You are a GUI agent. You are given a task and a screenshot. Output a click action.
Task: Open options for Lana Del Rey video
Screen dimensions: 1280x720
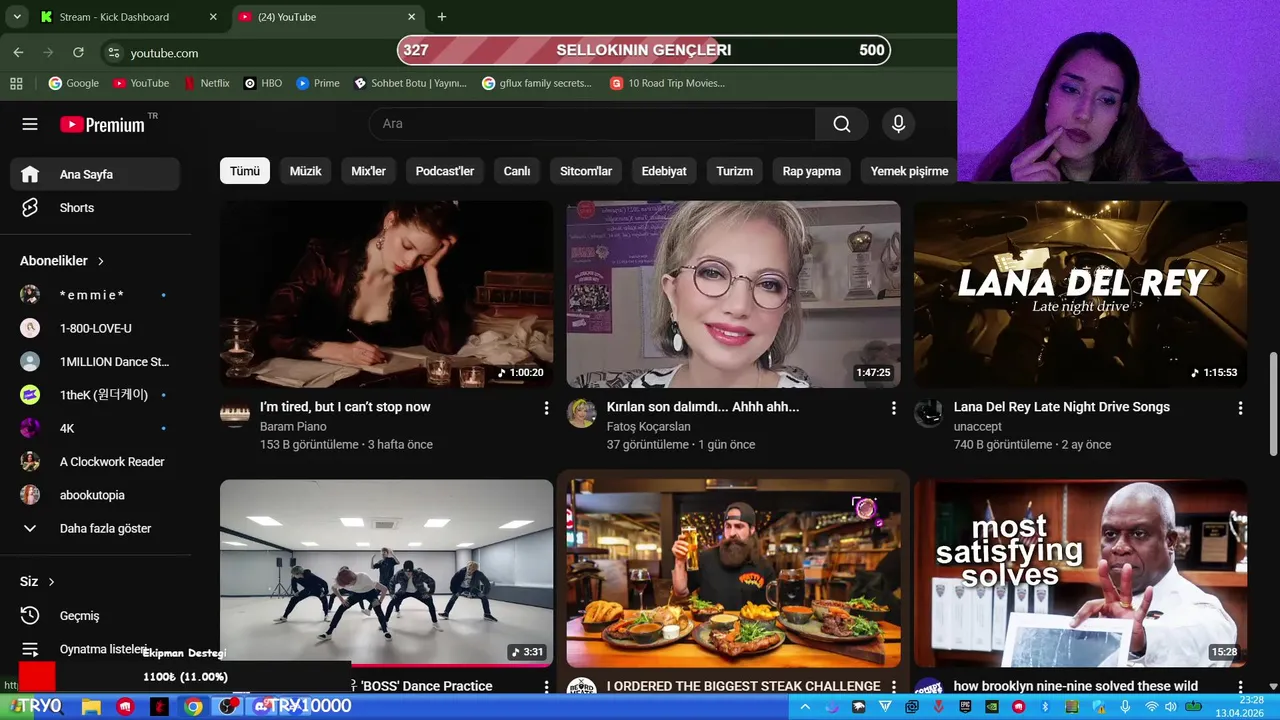[x=1240, y=408]
